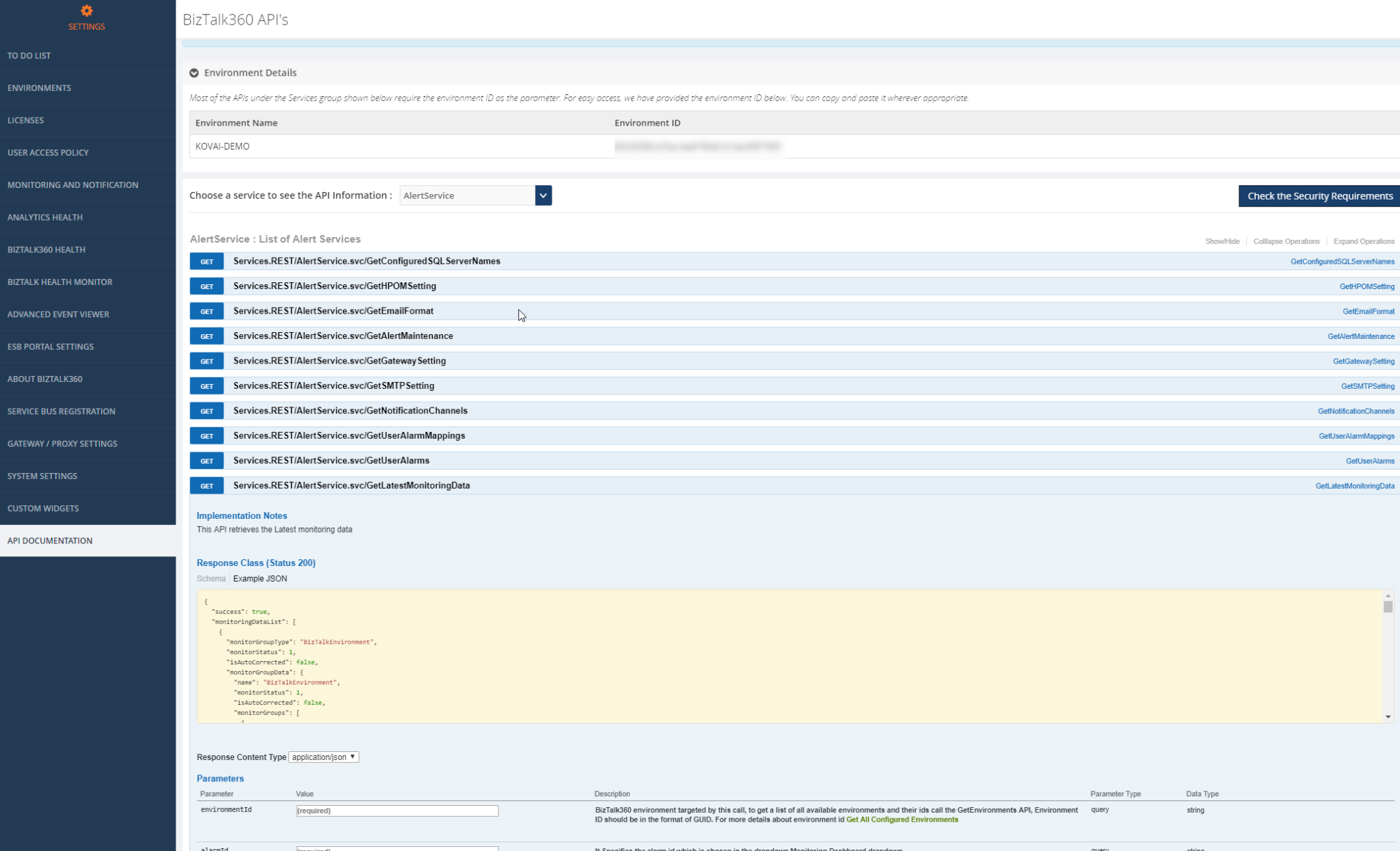This screenshot has width=1400, height=851.
Task: Click the GET badge for GetConfiguredSQLServerNames
Action: pos(206,261)
